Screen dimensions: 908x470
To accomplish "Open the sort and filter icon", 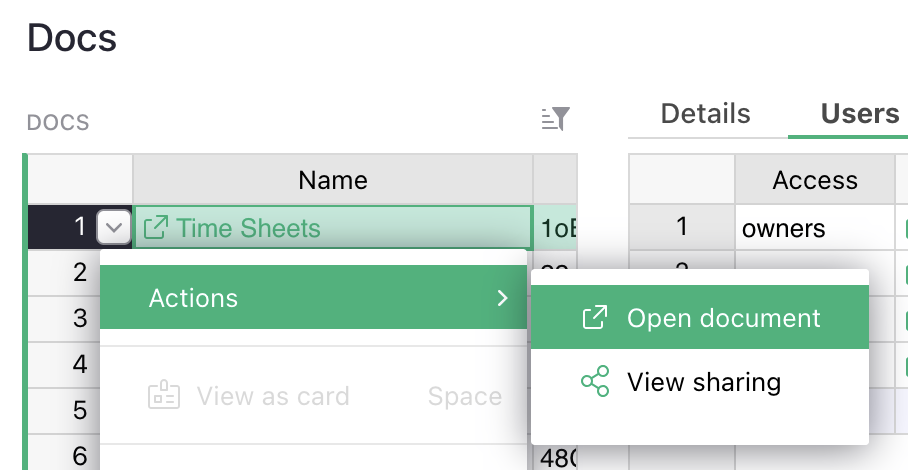I will pos(555,119).
